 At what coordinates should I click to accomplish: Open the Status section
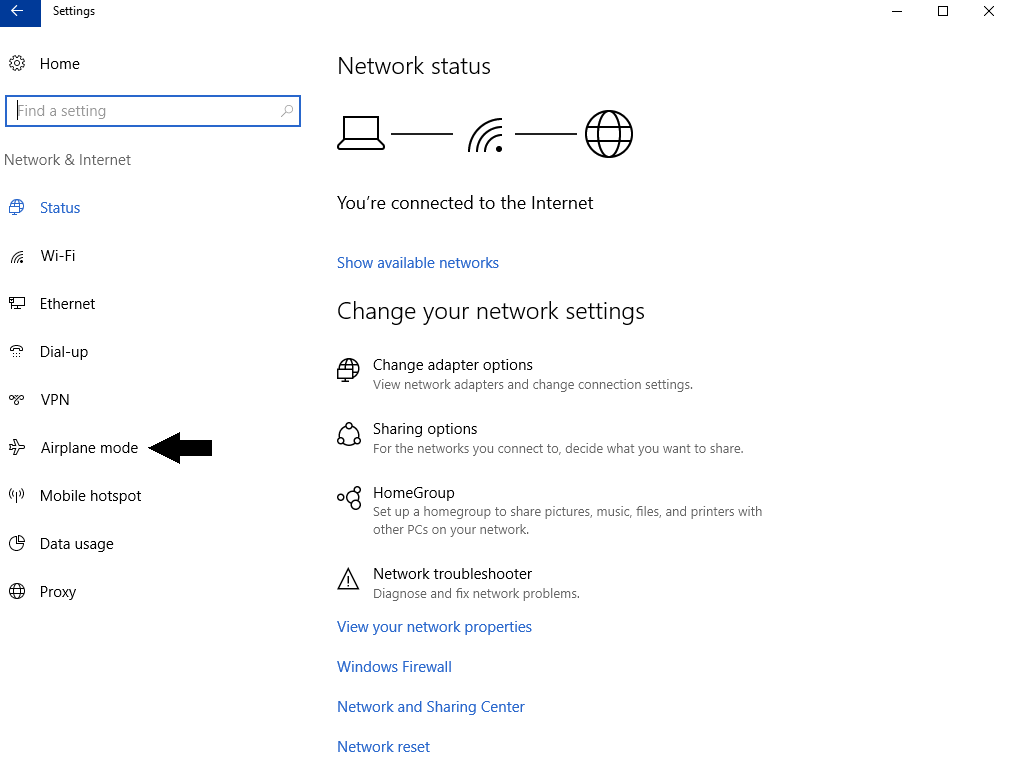click(60, 208)
